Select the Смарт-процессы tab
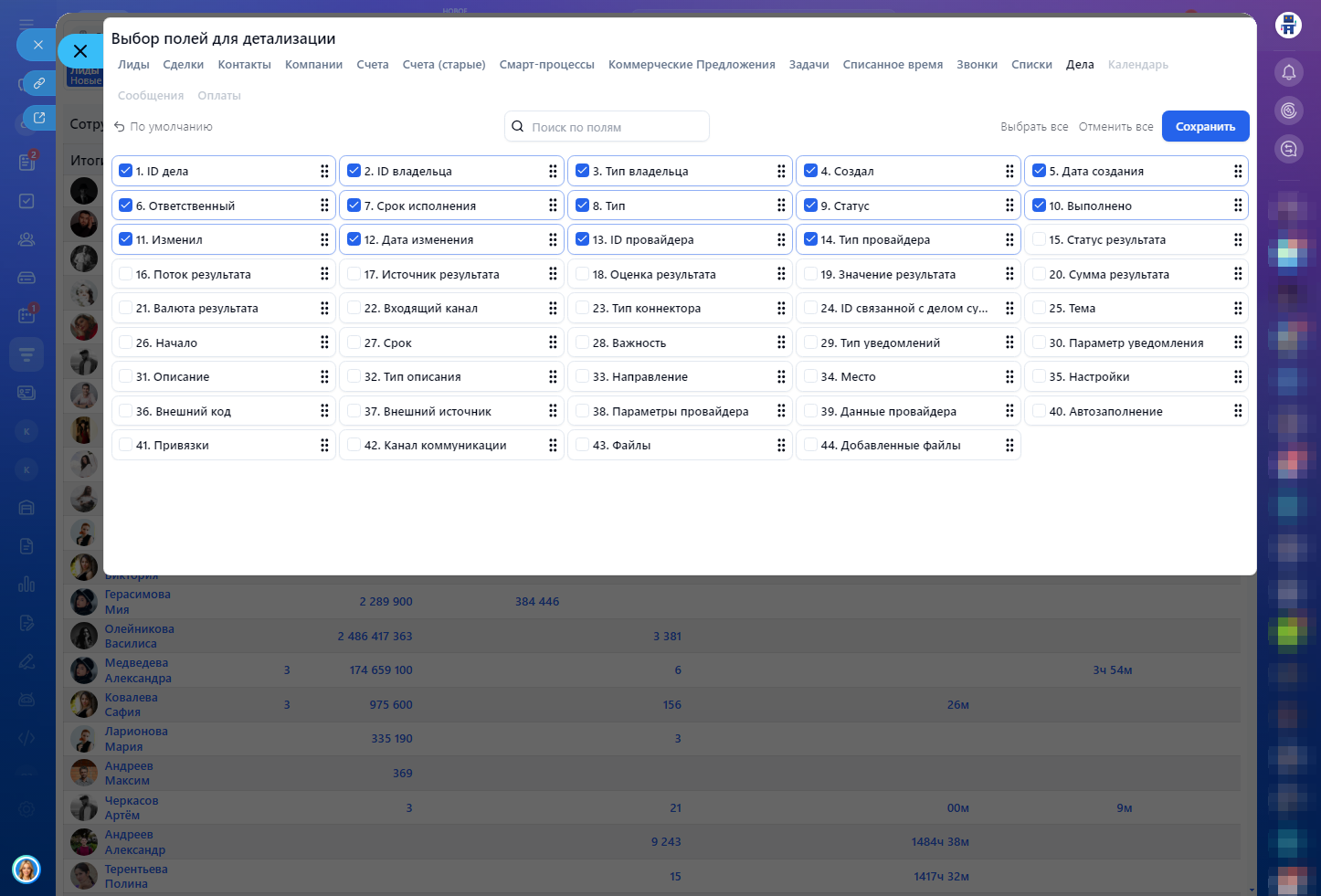 tap(546, 65)
